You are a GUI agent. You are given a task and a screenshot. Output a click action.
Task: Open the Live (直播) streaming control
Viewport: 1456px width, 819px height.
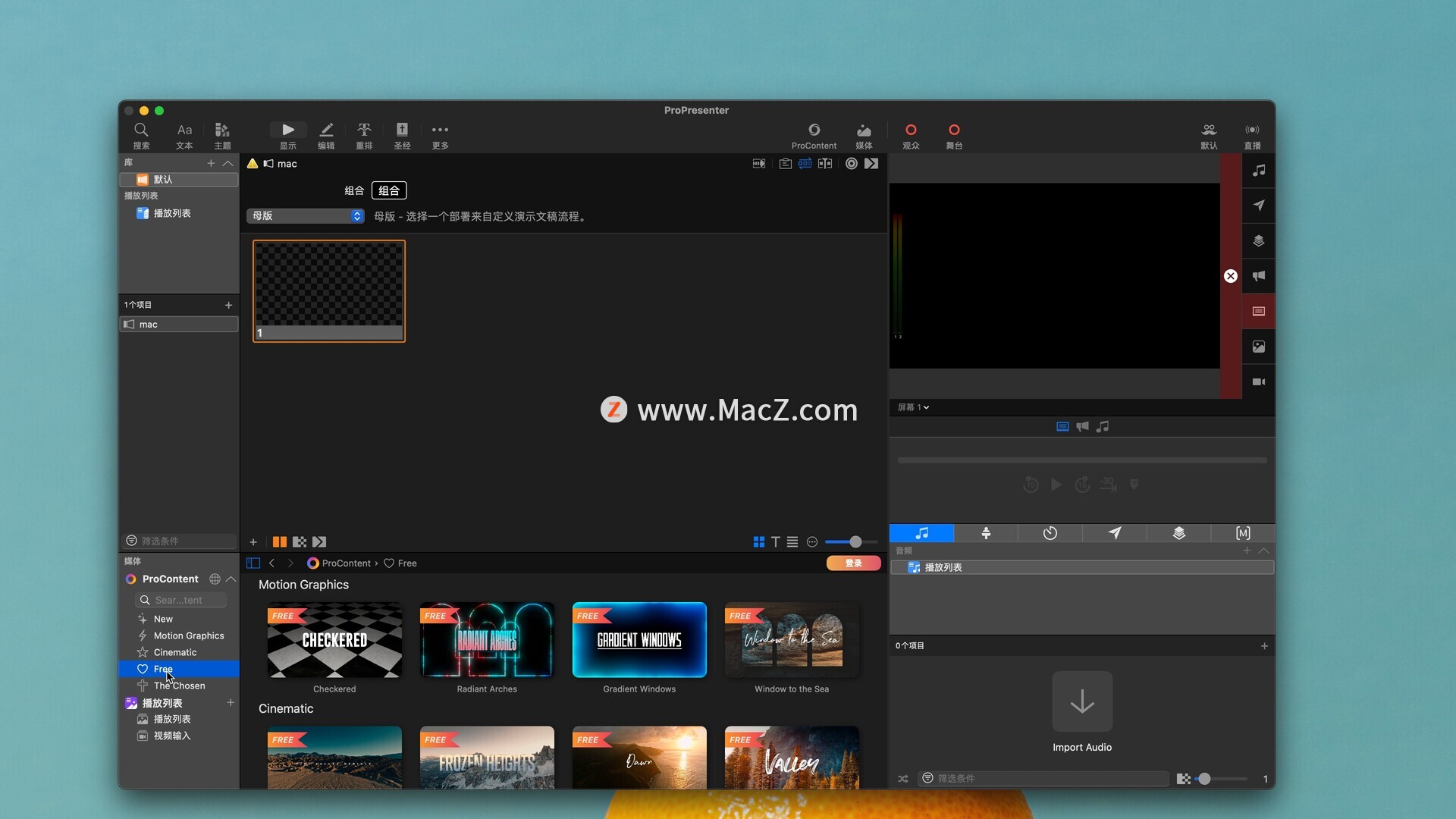tap(1252, 136)
